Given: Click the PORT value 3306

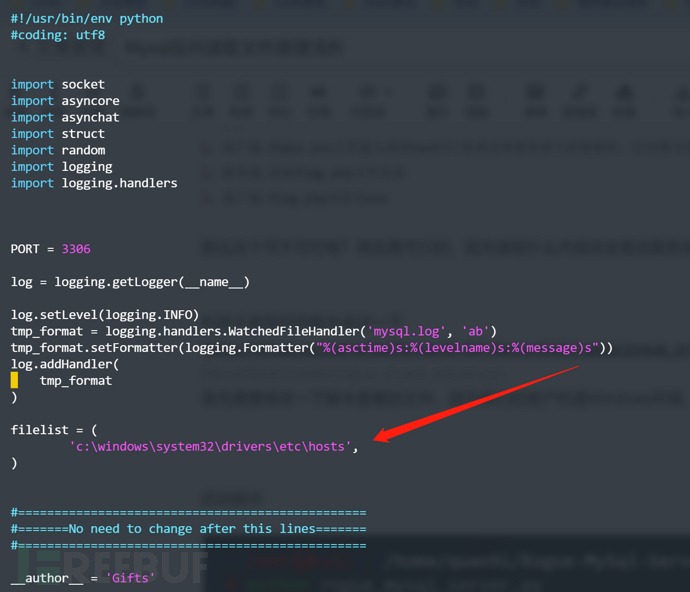Looking at the screenshot, I should pos(76,249).
